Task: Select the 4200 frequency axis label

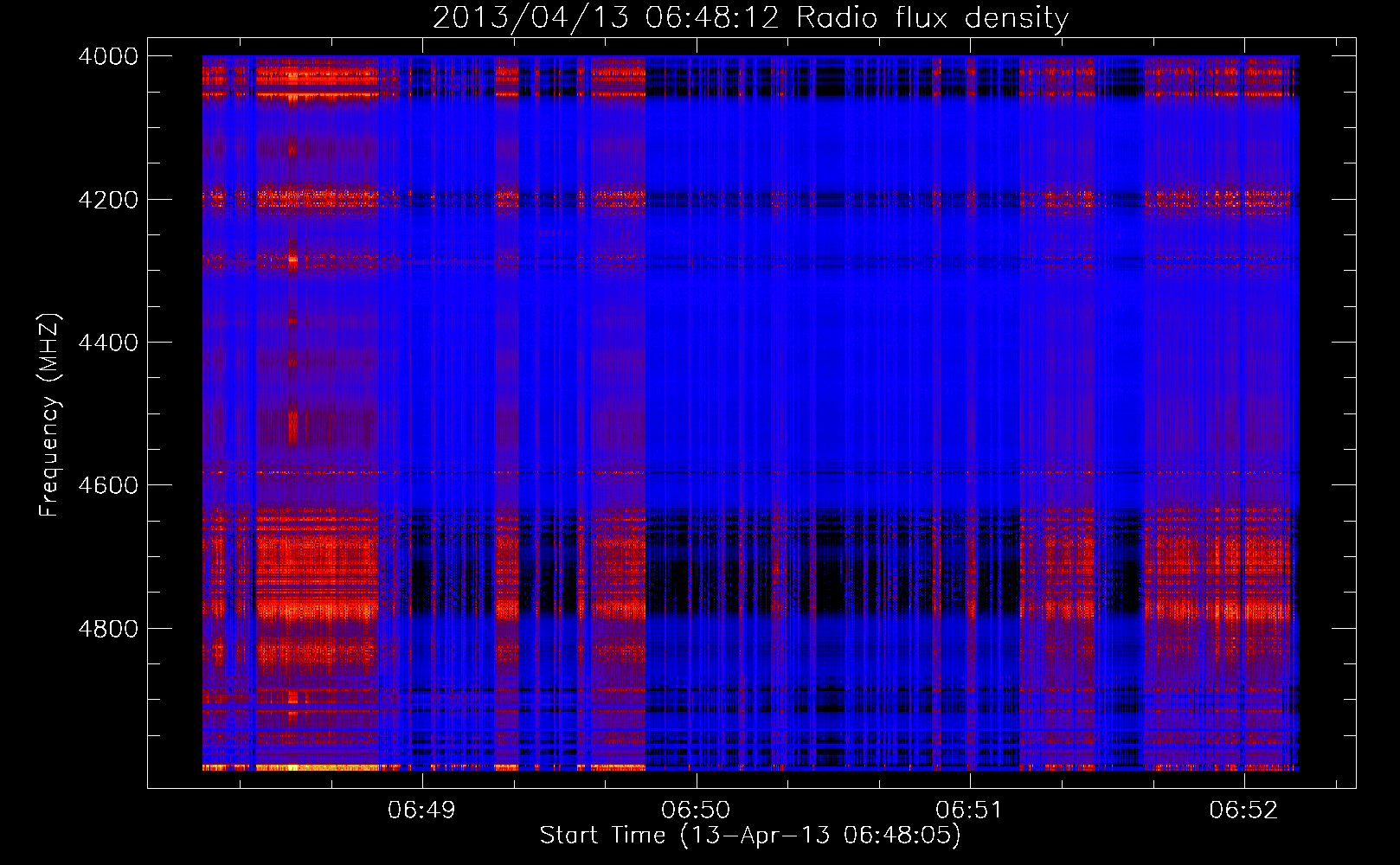Action: (x=108, y=199)
